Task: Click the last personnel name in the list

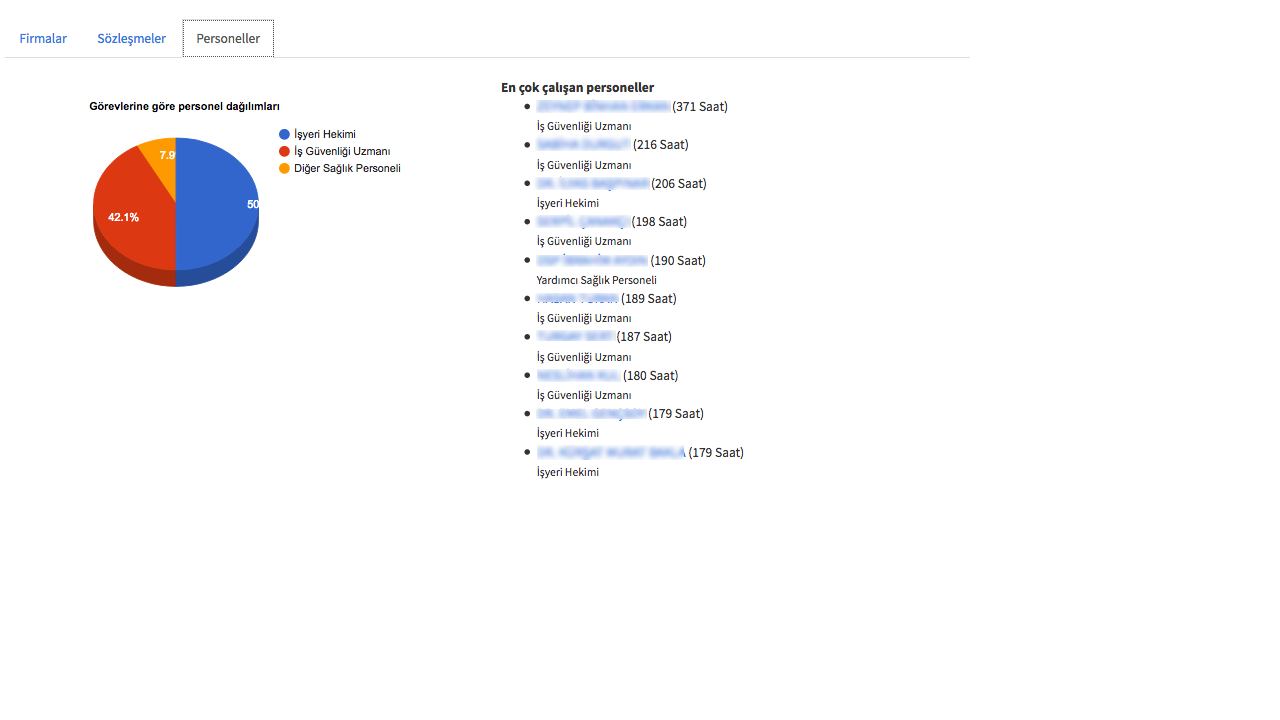Action: [610, 453]
